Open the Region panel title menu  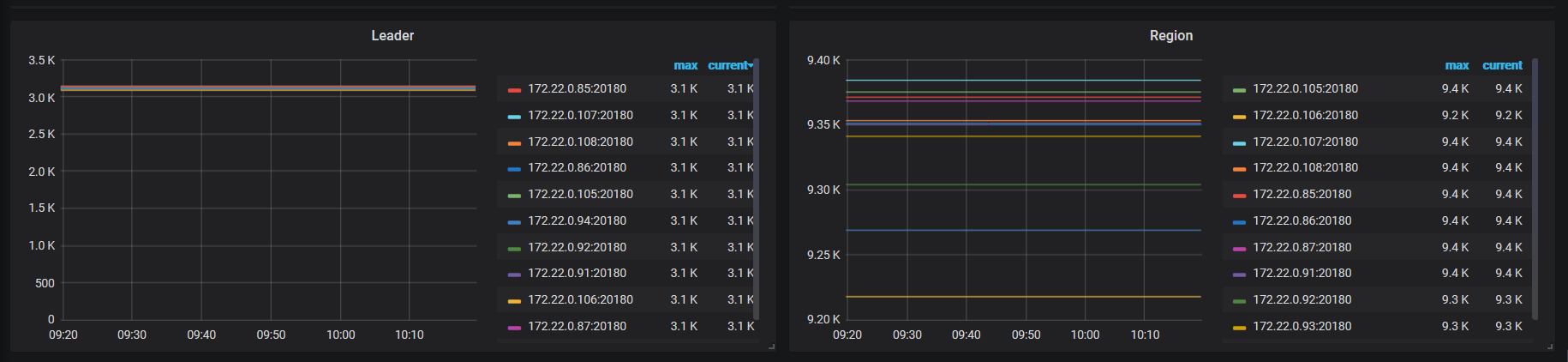[1170, 36]
